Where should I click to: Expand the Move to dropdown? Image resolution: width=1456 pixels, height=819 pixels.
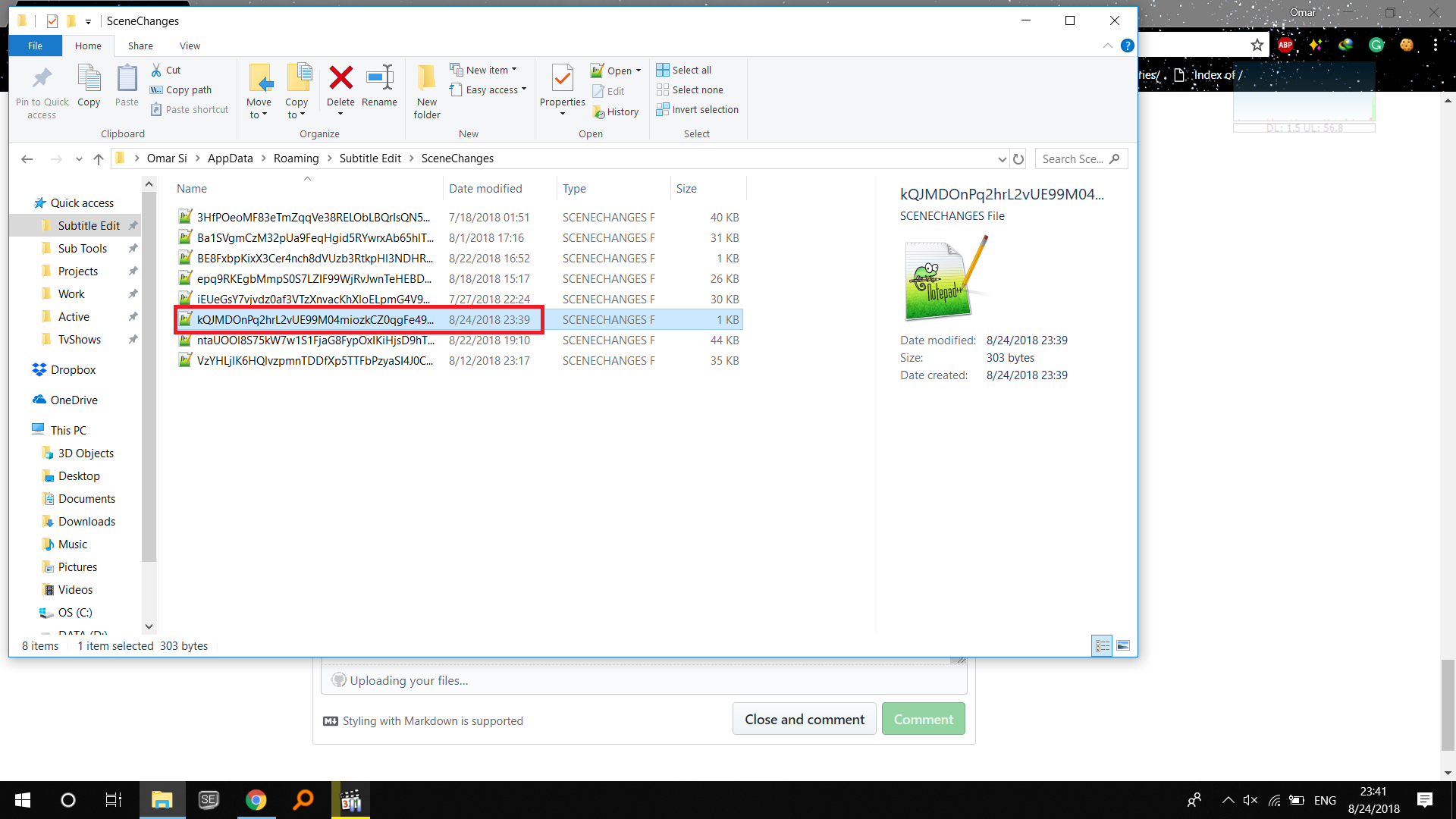click(x=259, y=110)
